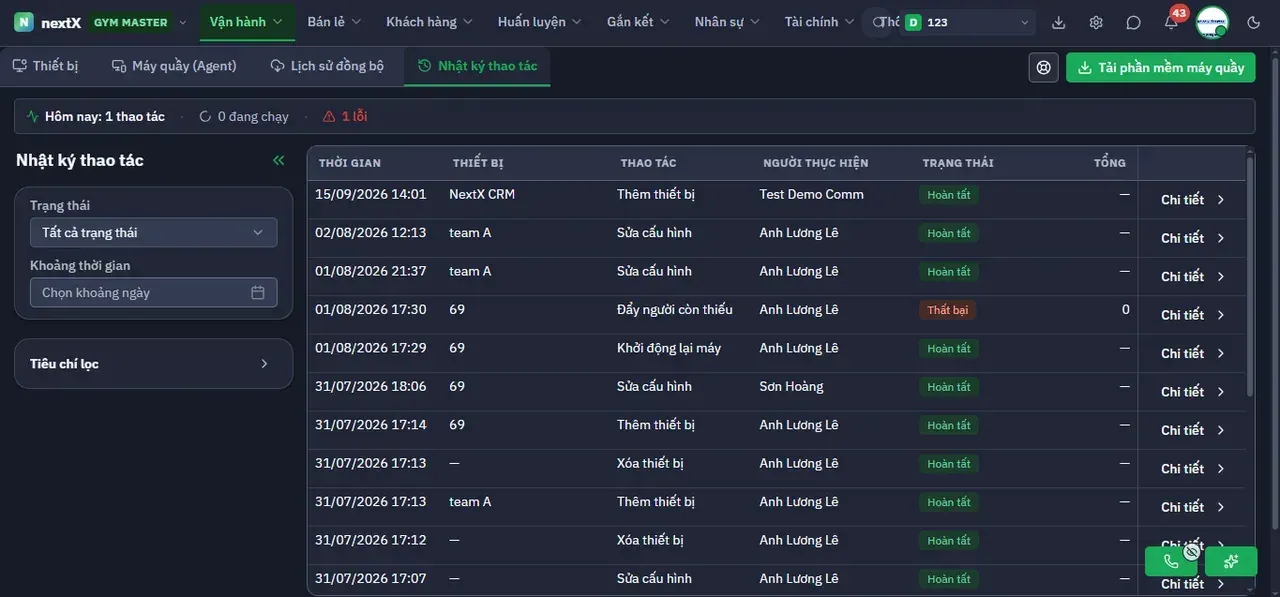This screenshot has width=1280, height=597.
Task: Click the red warning icon beside 1 lỗi
Action: click(x=329, y=116)
